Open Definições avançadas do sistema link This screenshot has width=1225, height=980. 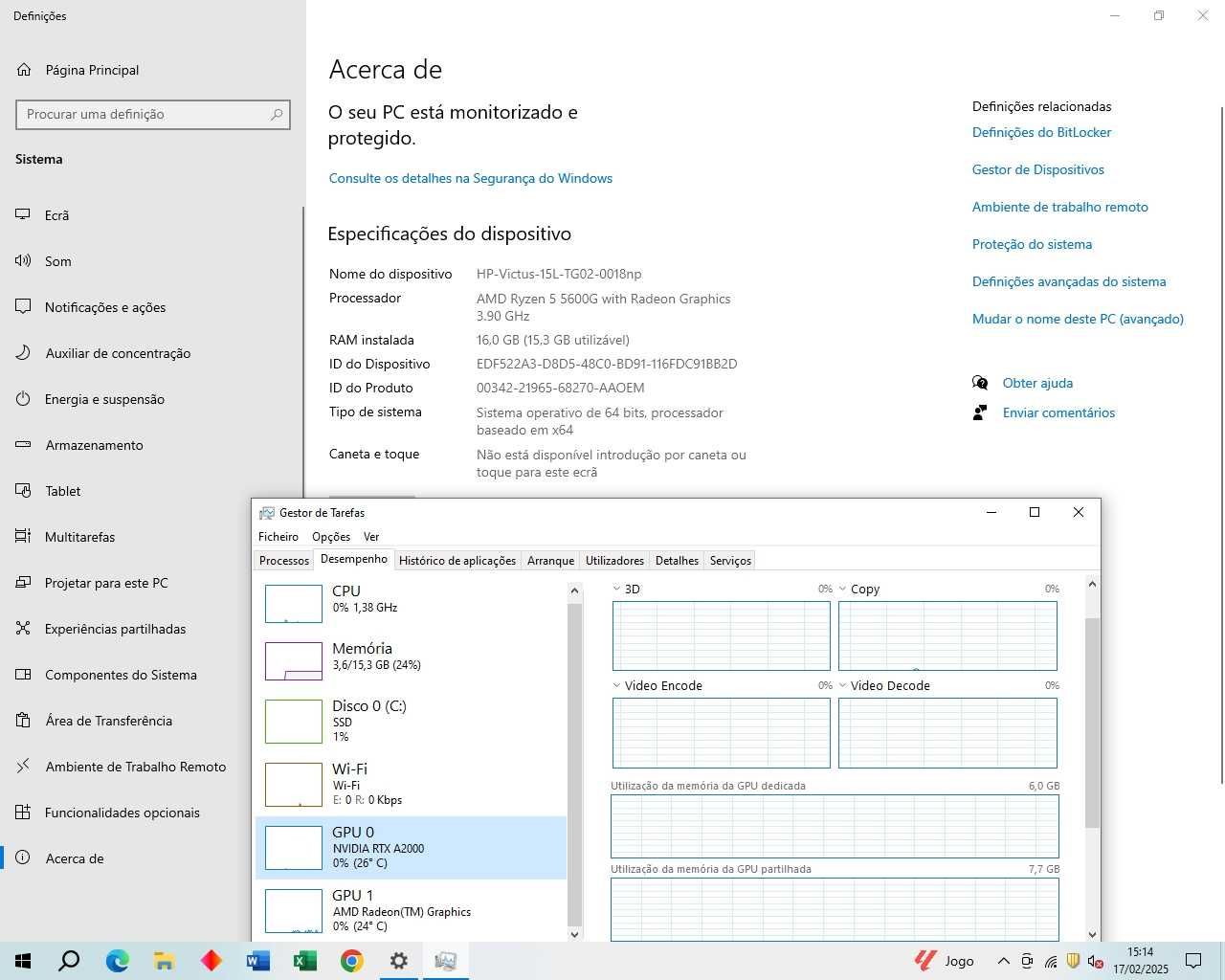[x=1069, y=281]
